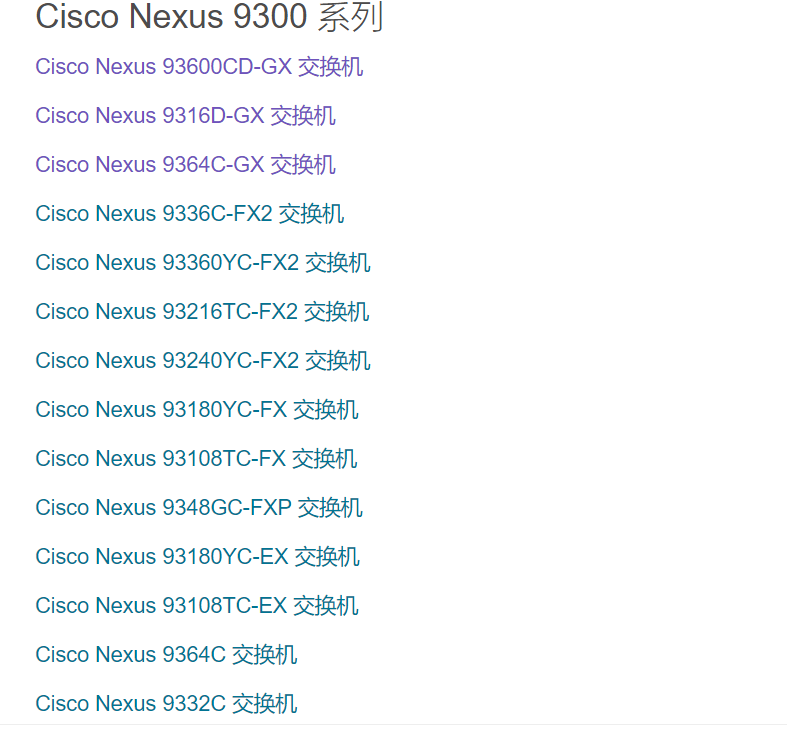This screenshot has height=733, width=787.
Task: Follow the Cisco Nexus 93360YC-FX2 交换机 link
Action: point(203,263)
